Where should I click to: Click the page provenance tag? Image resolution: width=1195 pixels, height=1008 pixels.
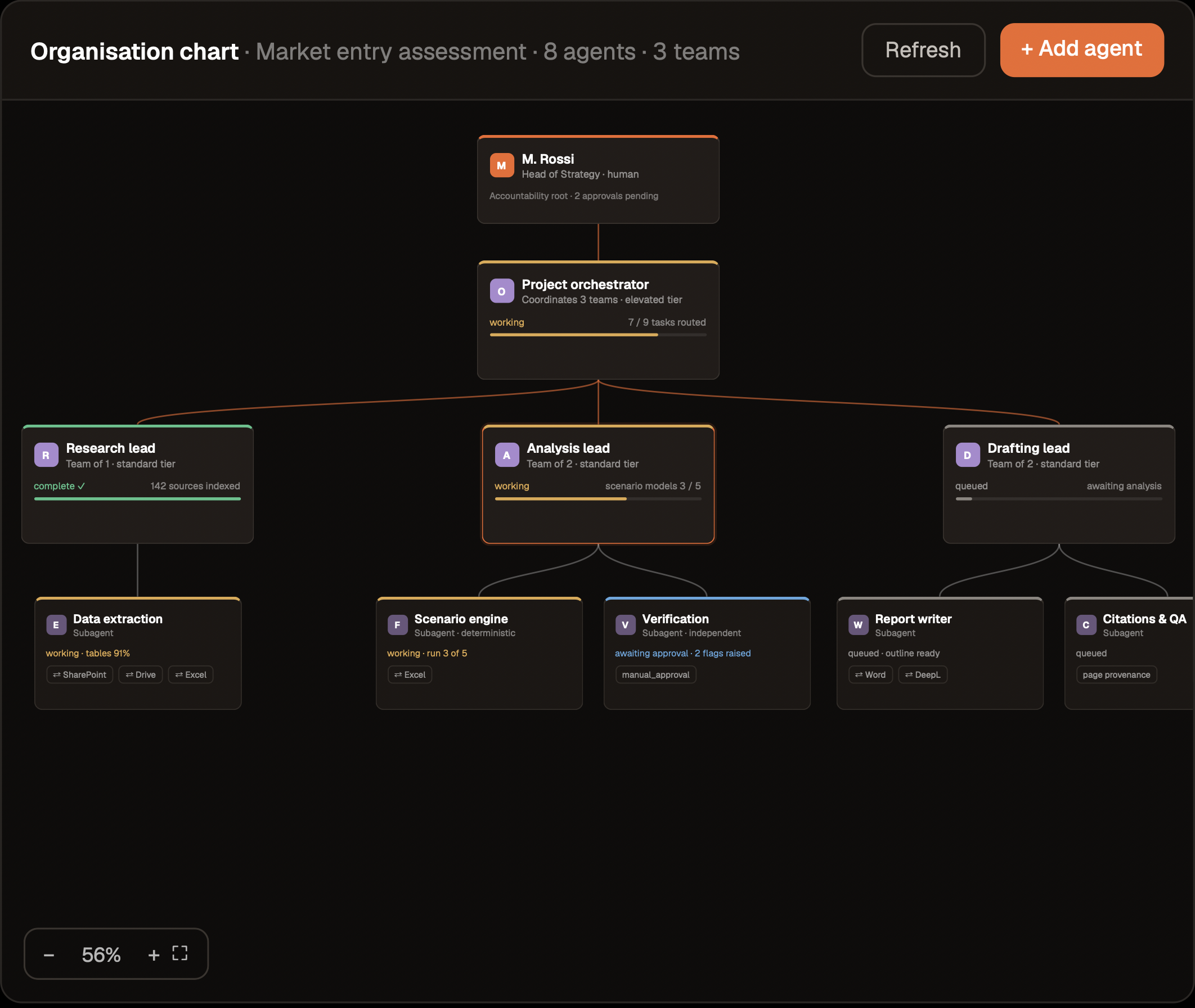(x=1116, y=674)
